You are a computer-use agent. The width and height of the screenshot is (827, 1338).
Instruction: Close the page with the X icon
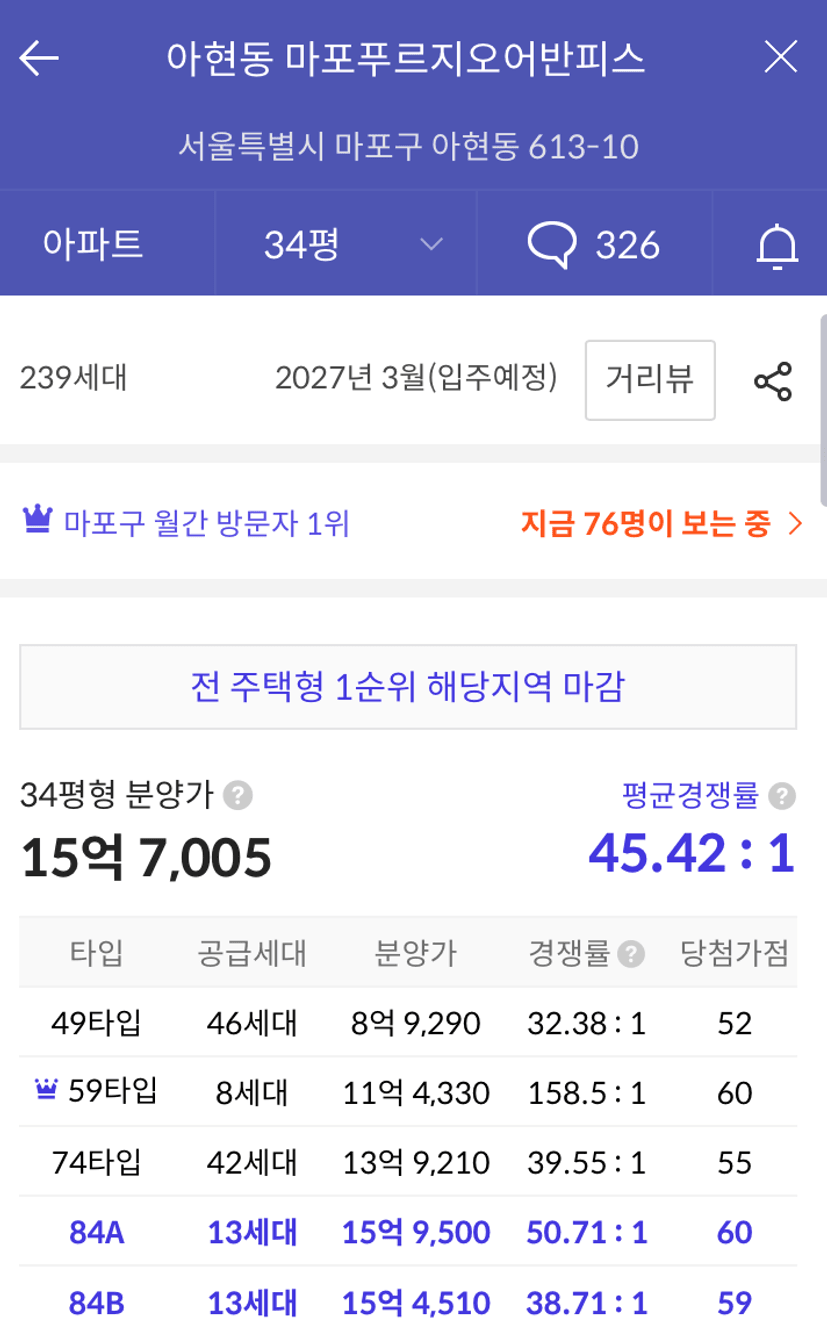click(780, 58)
